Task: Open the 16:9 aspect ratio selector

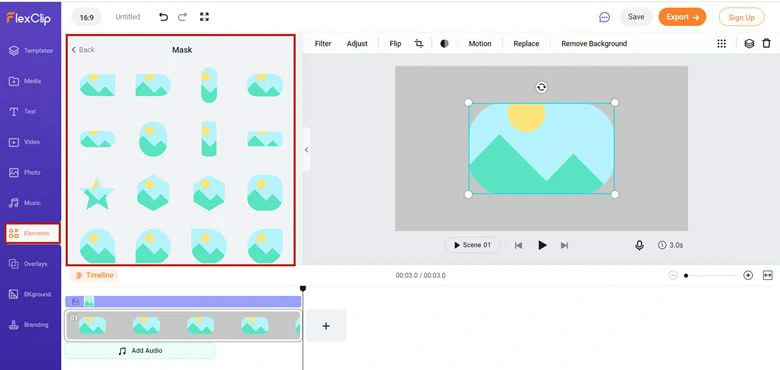Action: [87, 17]
